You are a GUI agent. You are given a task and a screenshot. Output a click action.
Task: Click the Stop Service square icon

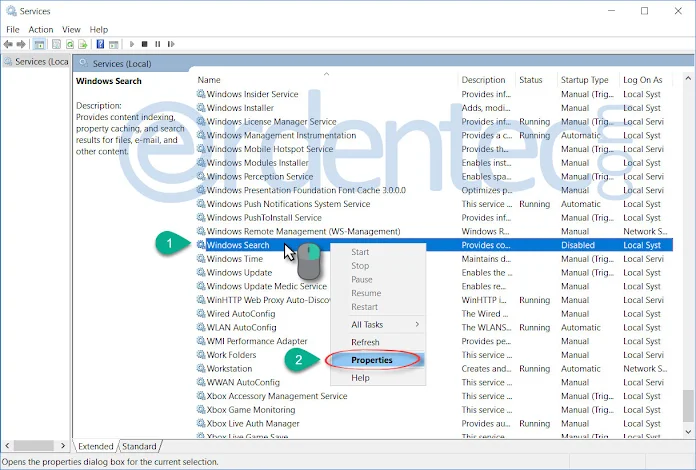click(144, 44)
